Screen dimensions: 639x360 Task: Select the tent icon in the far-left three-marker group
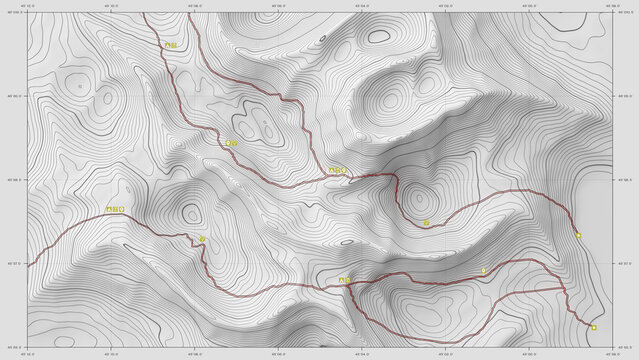[x=109, y=209]
